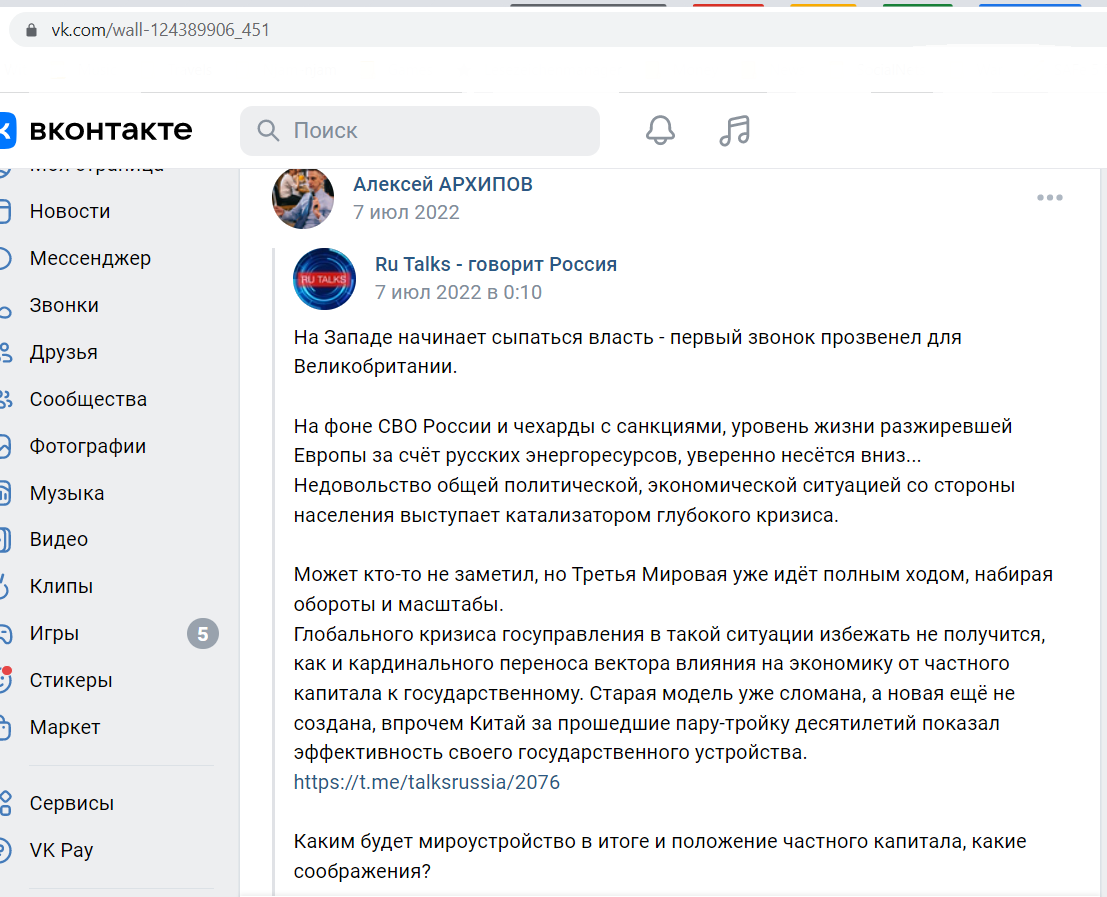
Task: Click the question line 'соображения?'
Action: [x=362, y=871]
